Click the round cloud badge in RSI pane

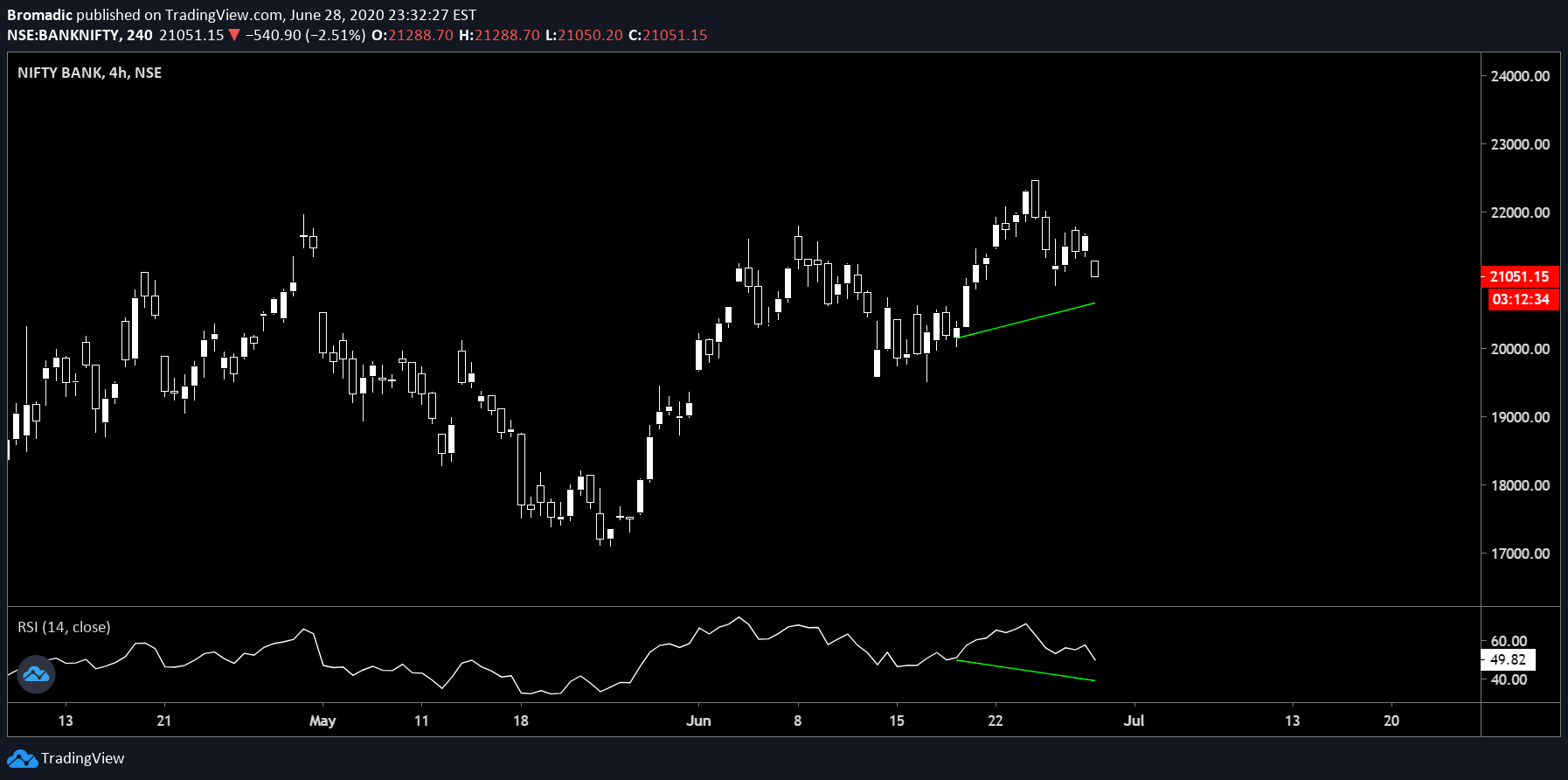(x=36, y=674)
